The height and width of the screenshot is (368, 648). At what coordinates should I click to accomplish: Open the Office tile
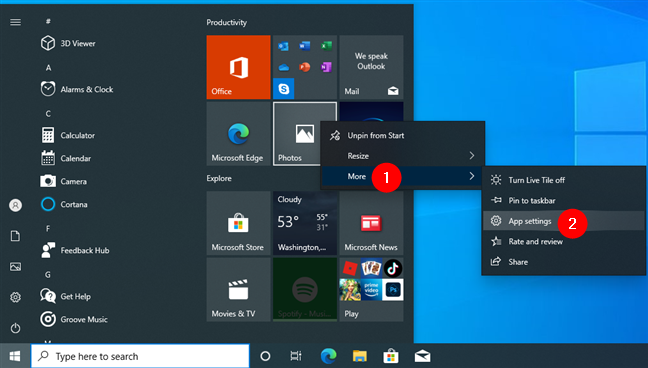click(238, 67)
